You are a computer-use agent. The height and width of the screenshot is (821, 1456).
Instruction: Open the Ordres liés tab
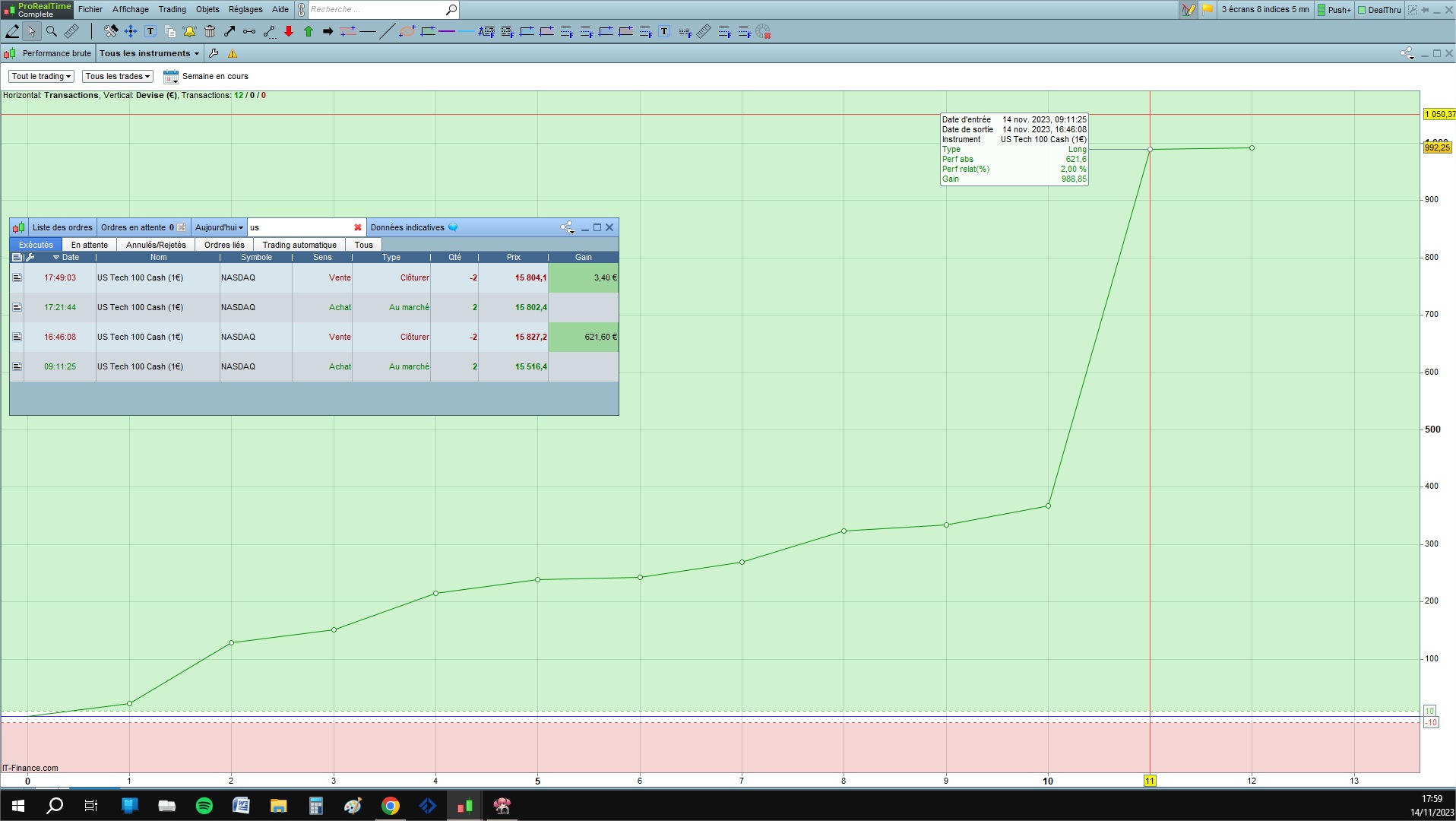point(224,245)
